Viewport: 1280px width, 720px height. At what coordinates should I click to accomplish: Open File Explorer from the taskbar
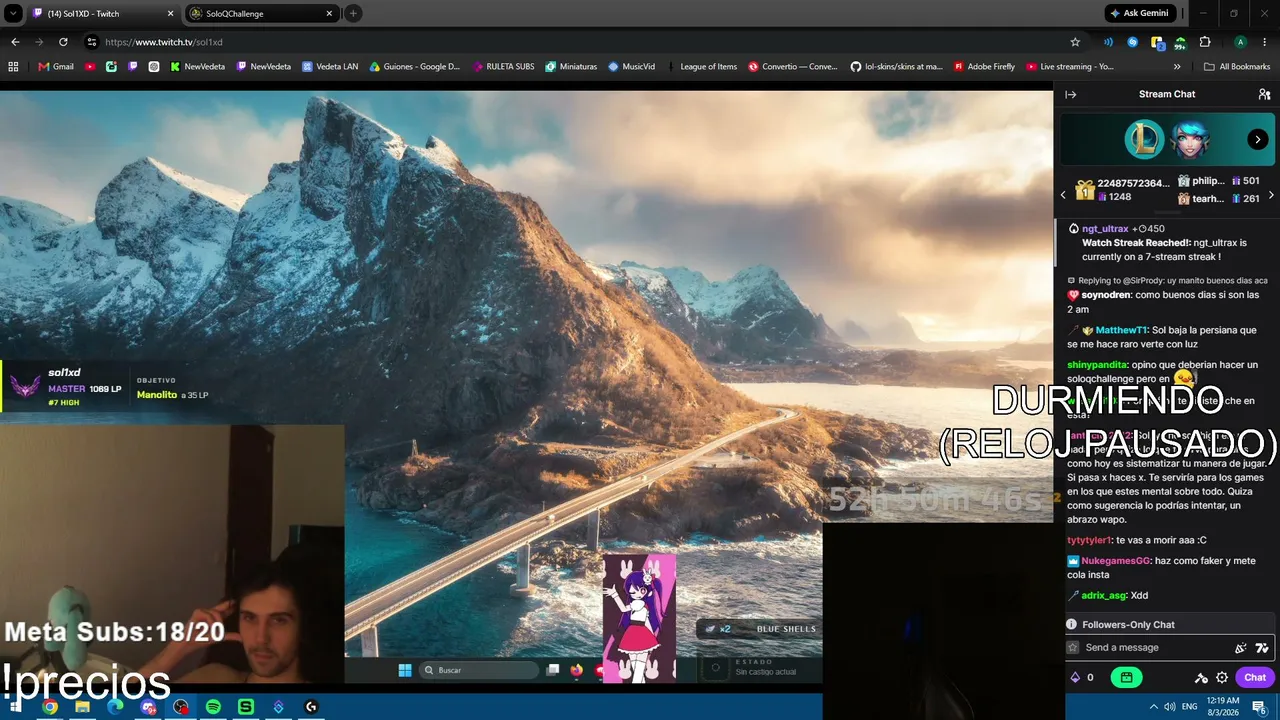point(82,707)
